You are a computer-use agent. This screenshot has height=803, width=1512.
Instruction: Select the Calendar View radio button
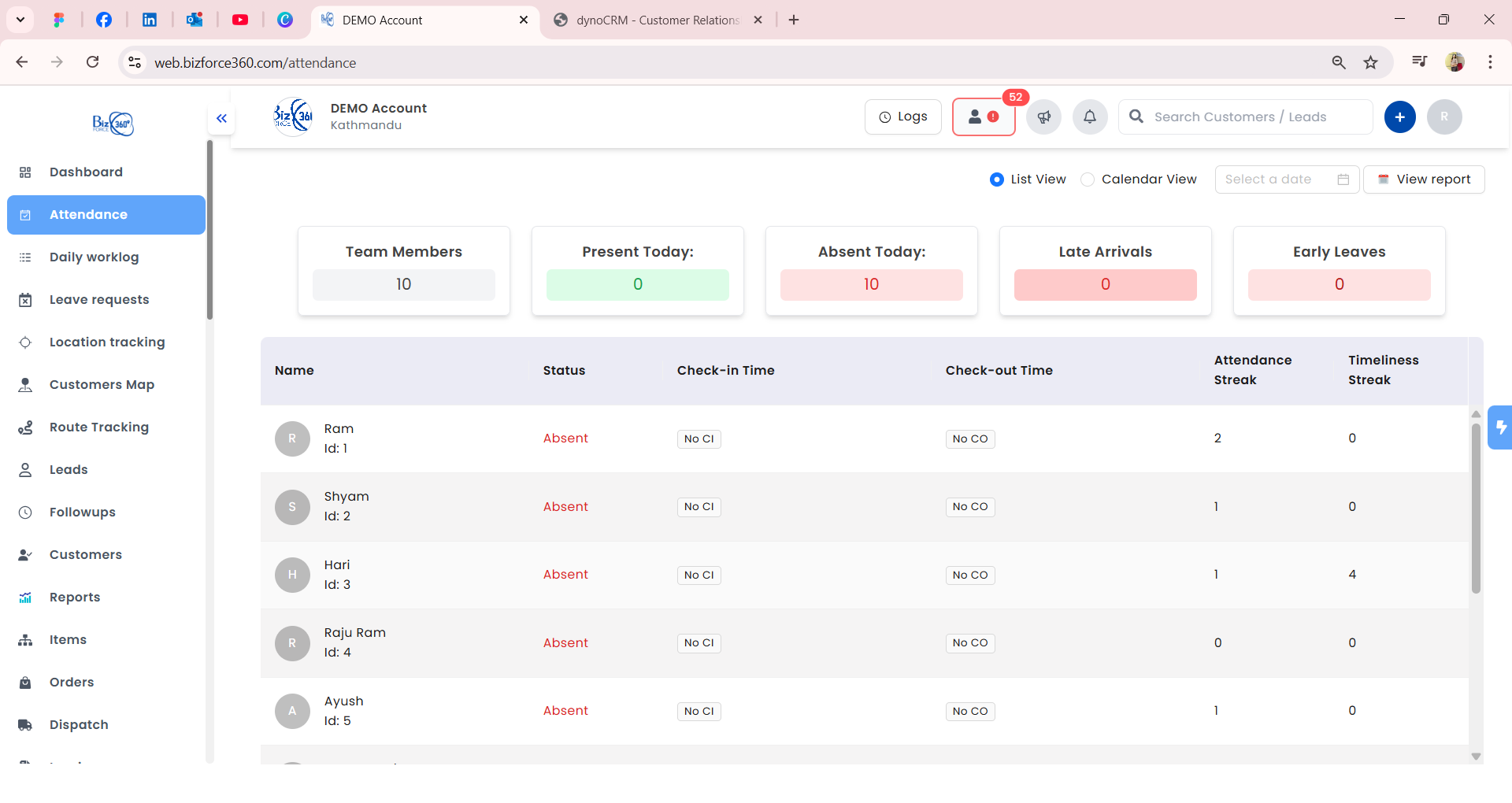tap(1089, 179)
